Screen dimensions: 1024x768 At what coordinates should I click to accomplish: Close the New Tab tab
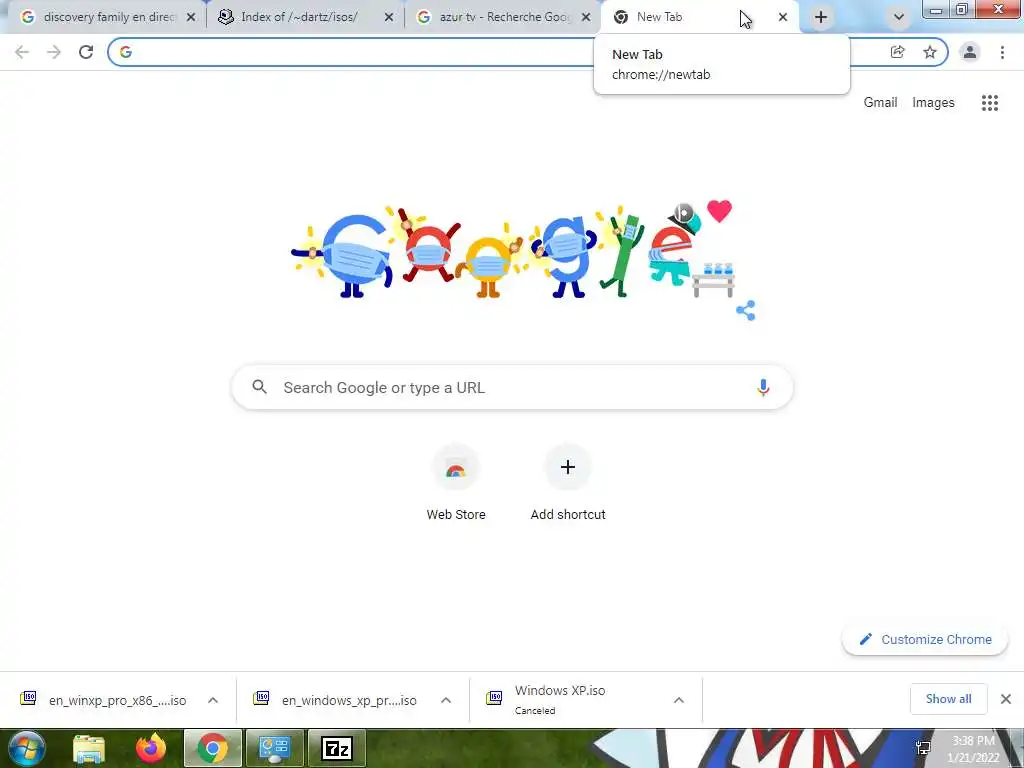coord(783,18)
